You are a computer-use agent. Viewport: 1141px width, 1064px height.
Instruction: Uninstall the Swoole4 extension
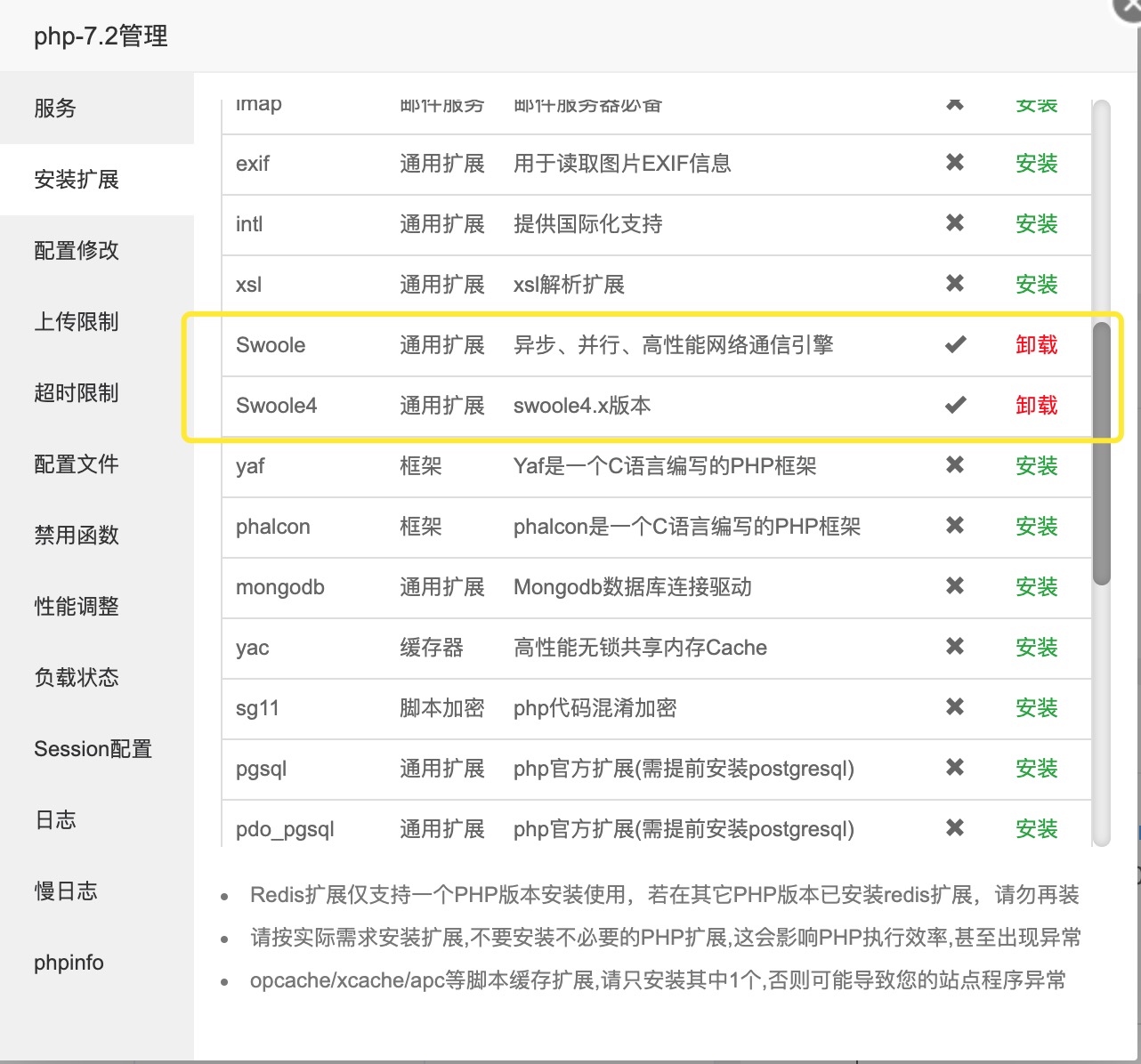click(x=1037, y=406)
